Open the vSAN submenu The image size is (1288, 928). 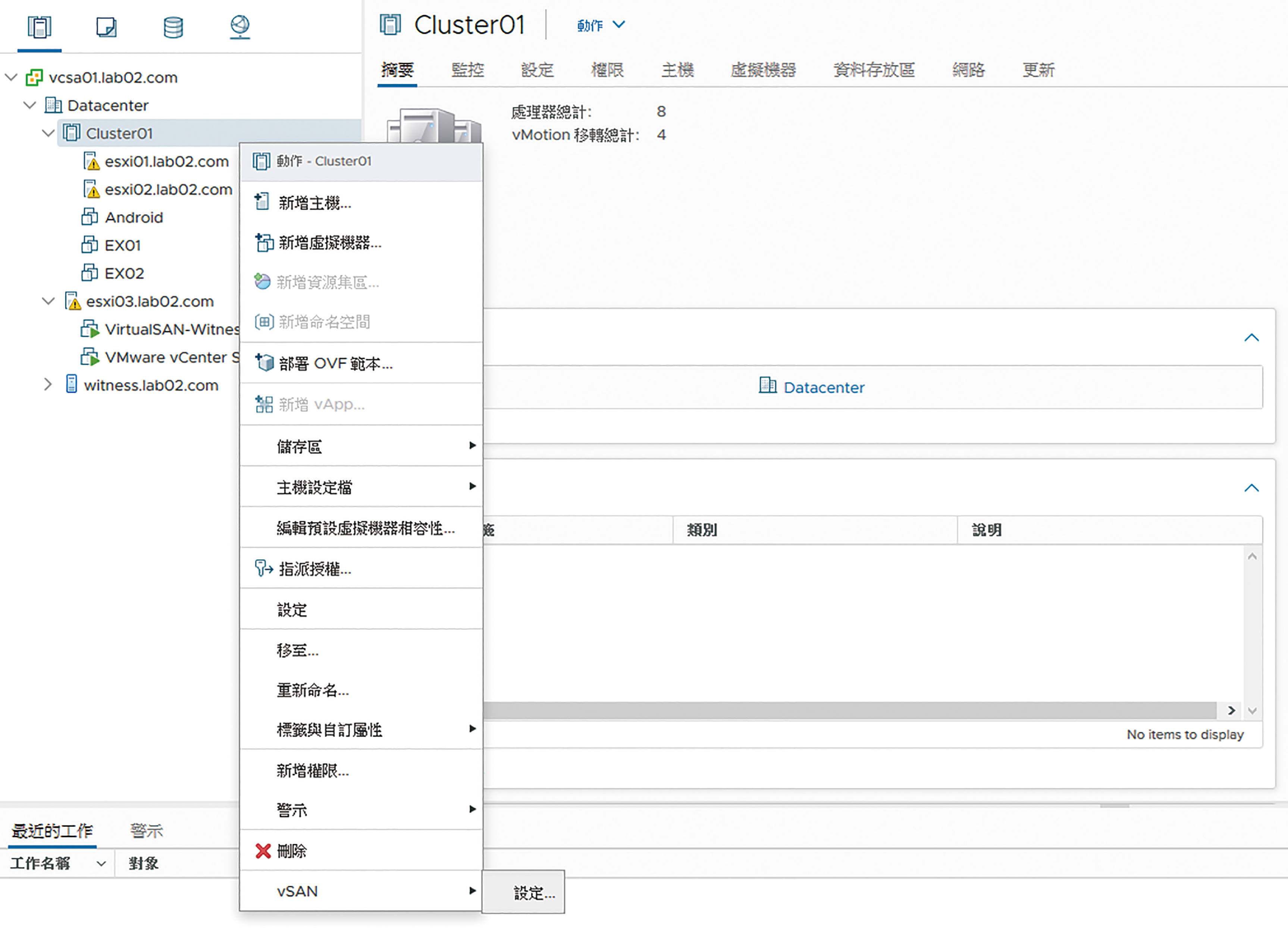[361, 891]
